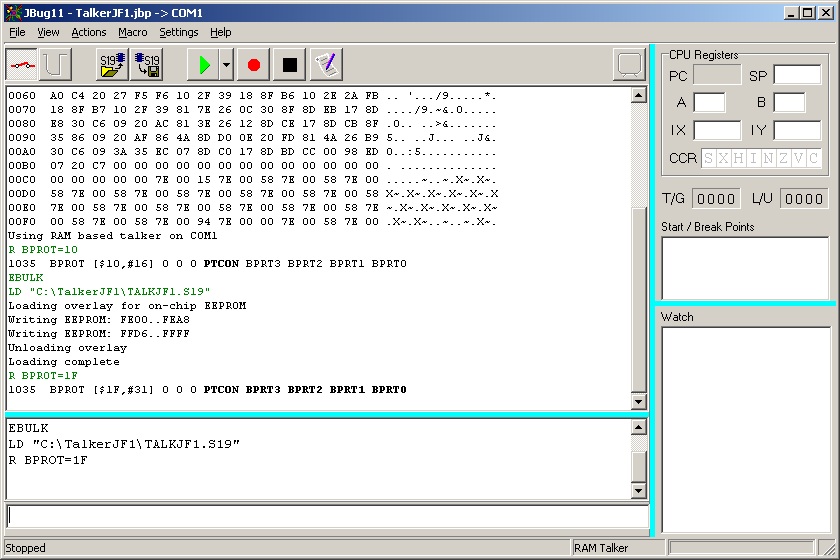
Task: Click the script edit pencil icon
Action: point(326,65)
